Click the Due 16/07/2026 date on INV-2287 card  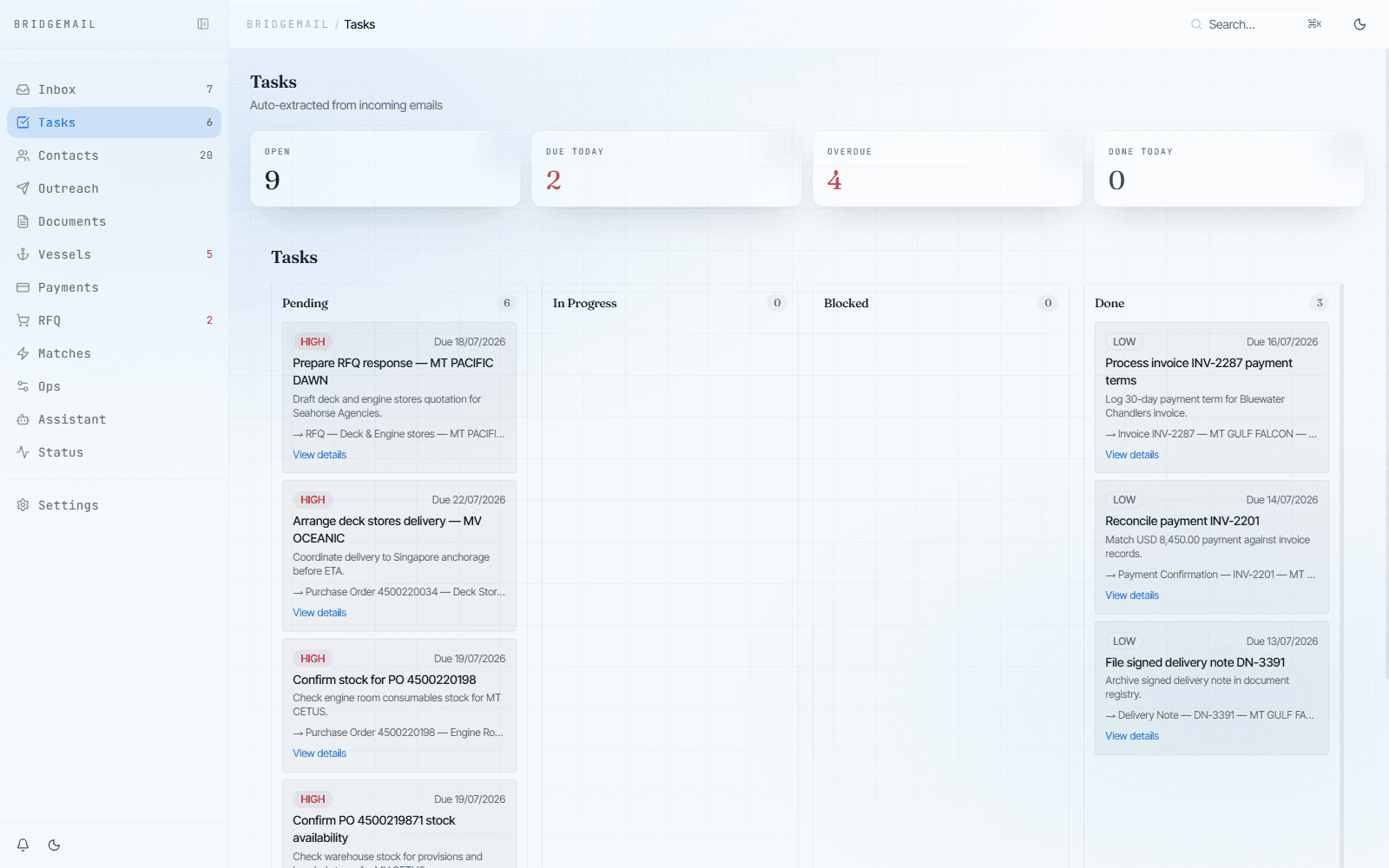click(1282, 342)
